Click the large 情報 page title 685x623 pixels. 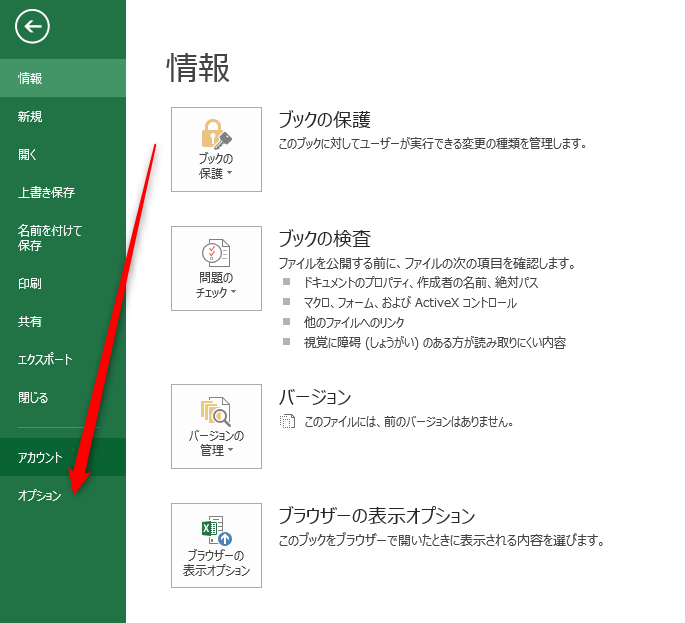coord(198,68)
